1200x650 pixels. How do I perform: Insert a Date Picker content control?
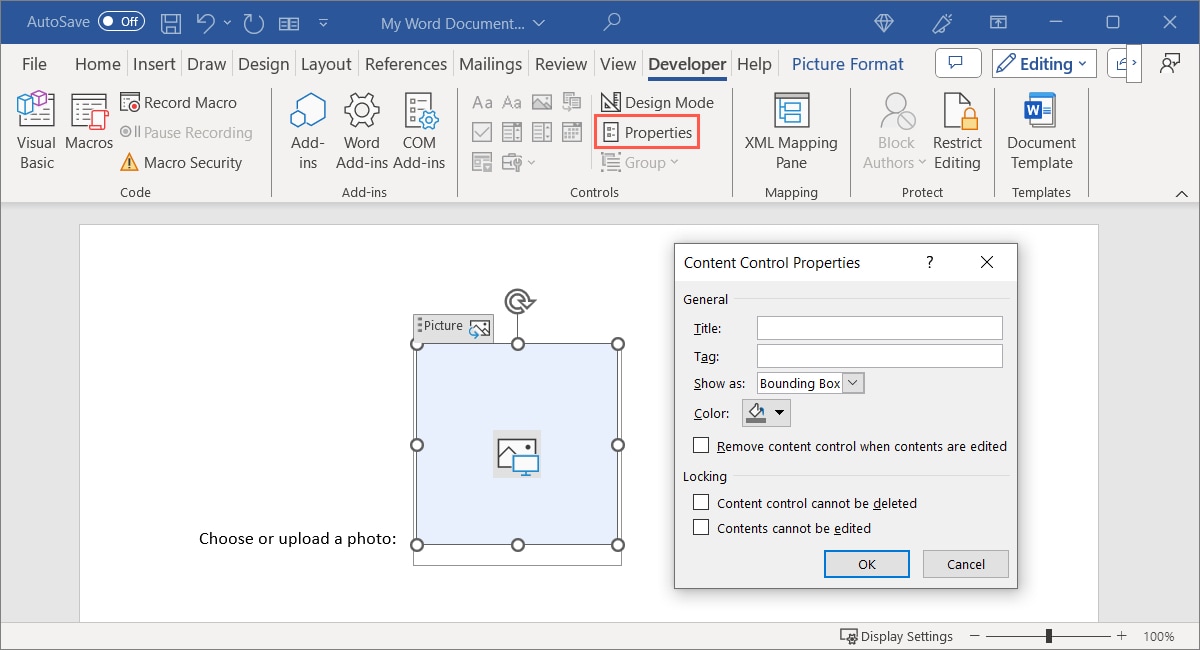click(572, 131)
